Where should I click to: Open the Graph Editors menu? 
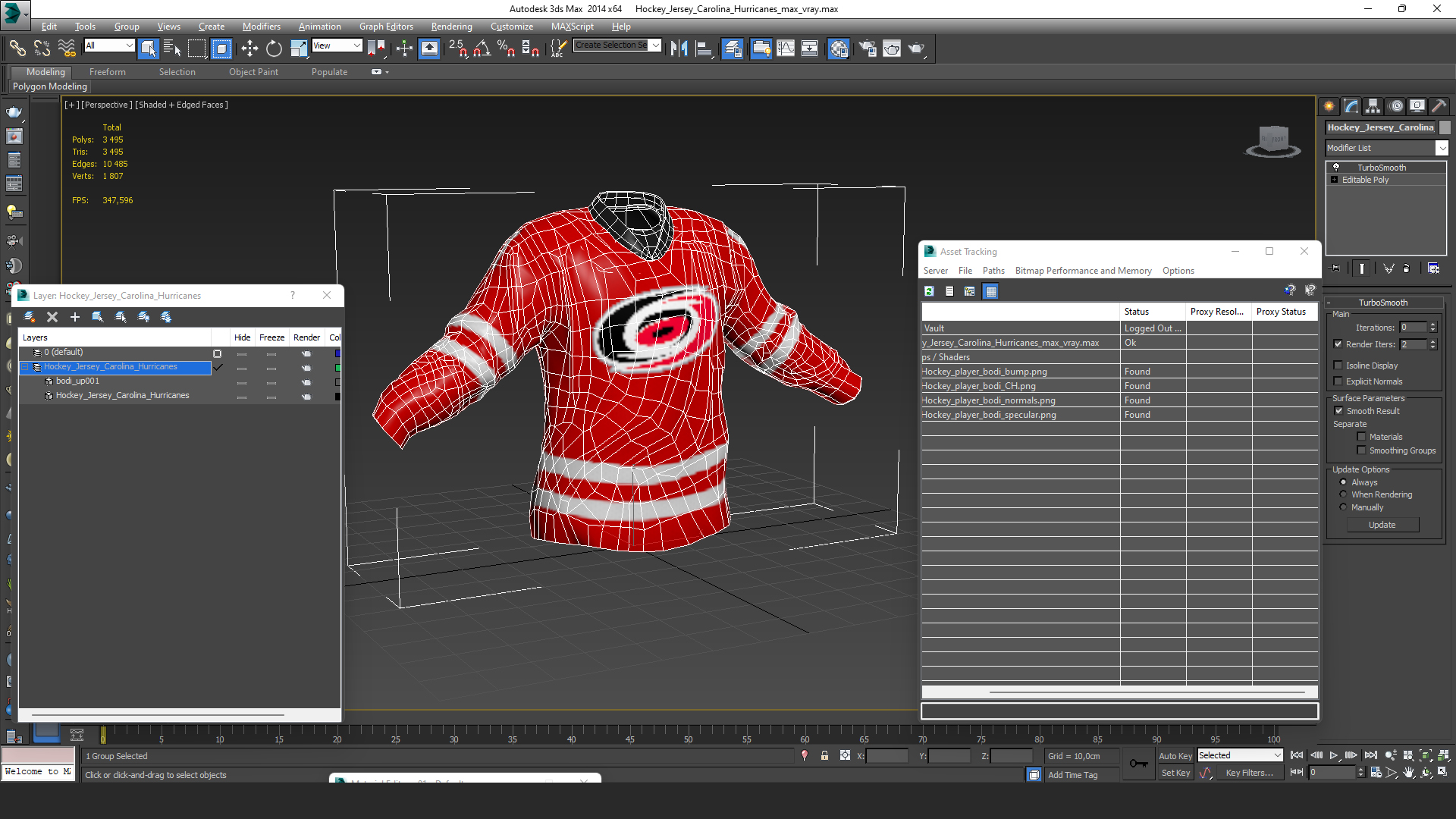[x=386, y=27]
